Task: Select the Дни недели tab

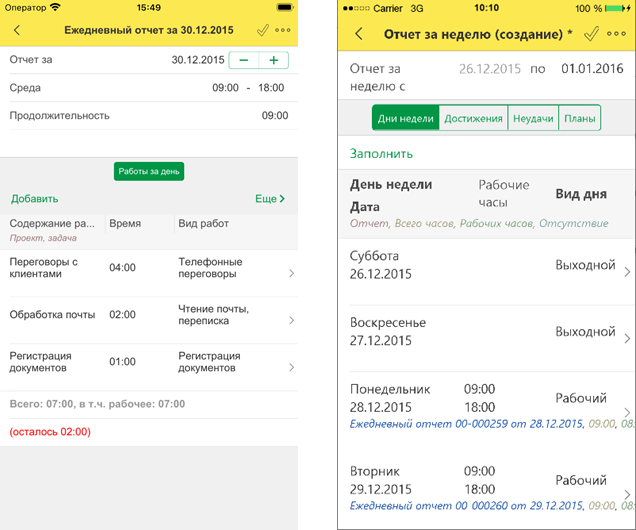Action: pyautogui.click(x=406, y=118)
